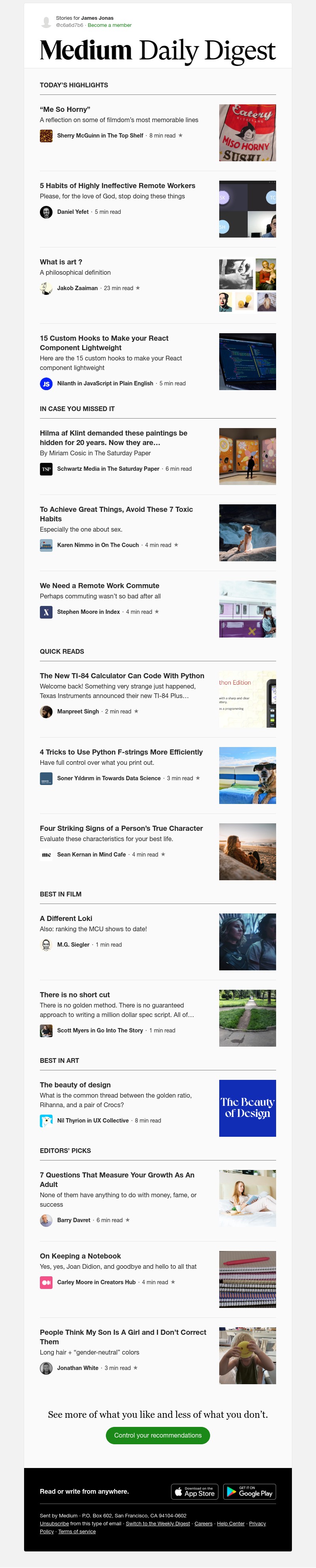Click M.G. Siegler's author avatar
Screen dimensions: 316x1568
pyautogui.click(x=46, y=945)
